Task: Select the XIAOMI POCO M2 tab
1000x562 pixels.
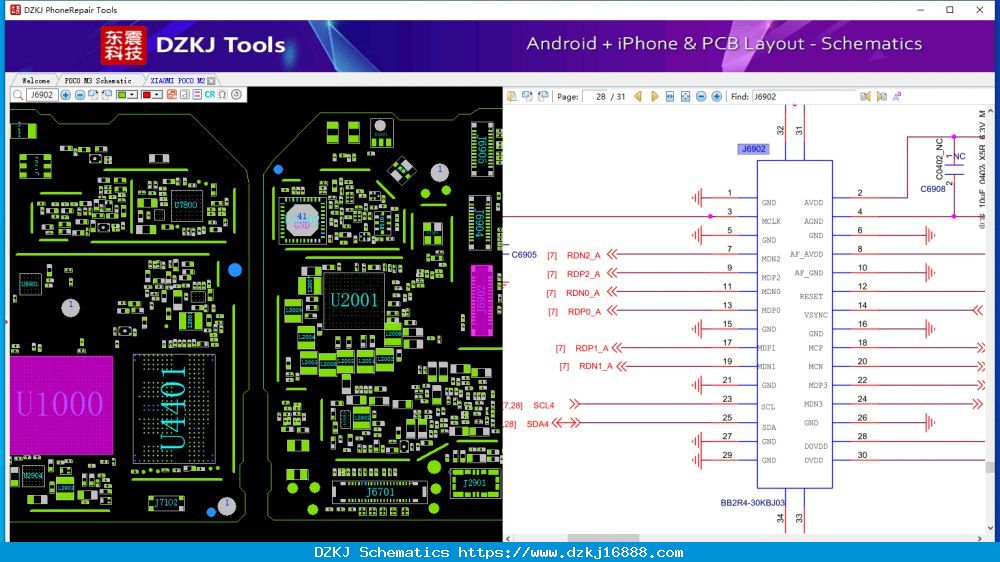Action: tap(177, 80)
